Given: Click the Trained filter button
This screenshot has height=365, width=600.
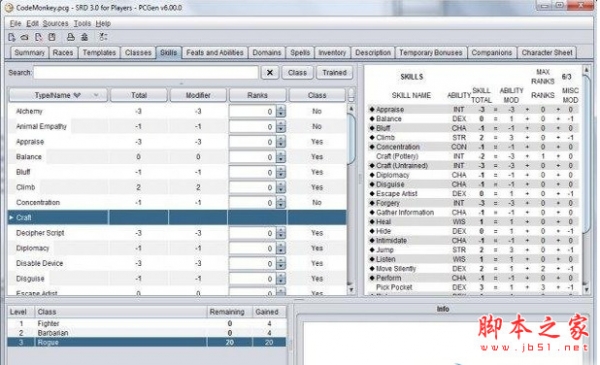Looking at the screenshot, I should click(334, 73).
